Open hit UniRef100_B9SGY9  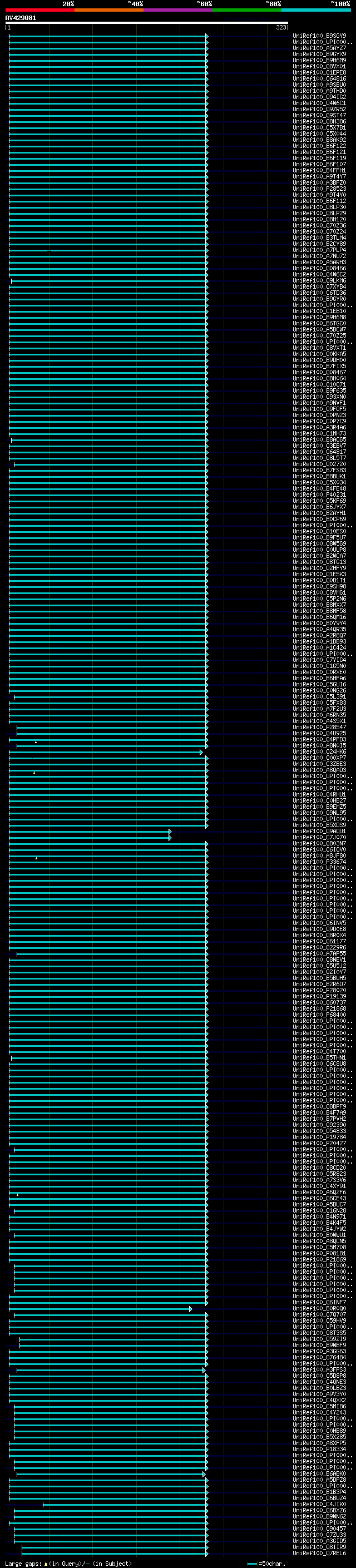pyautogui.click(x=319, y=36)
